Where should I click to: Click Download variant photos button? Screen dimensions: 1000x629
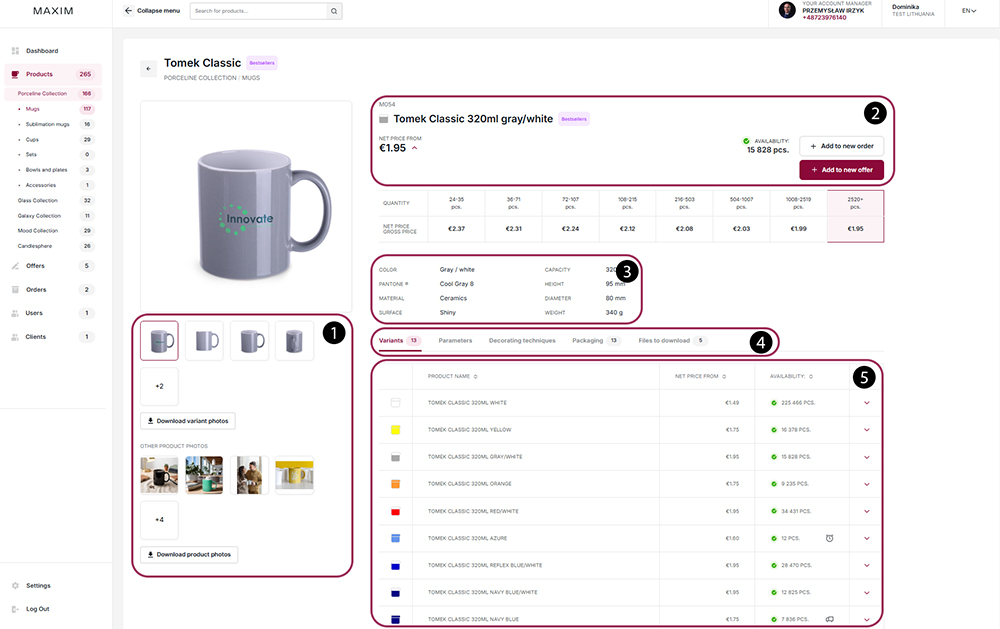pos(188,421)
